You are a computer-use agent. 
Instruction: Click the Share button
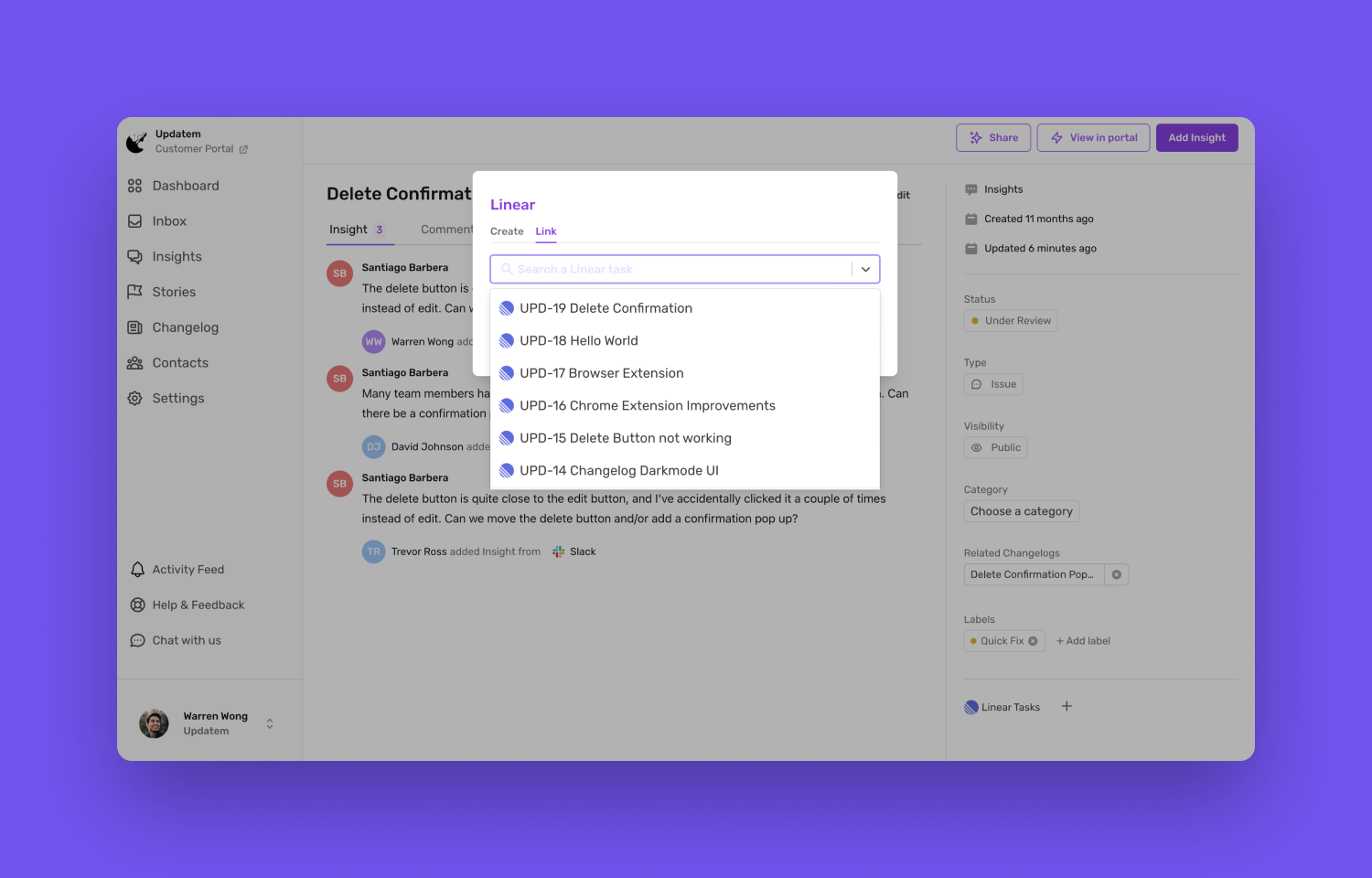point(993,138)
